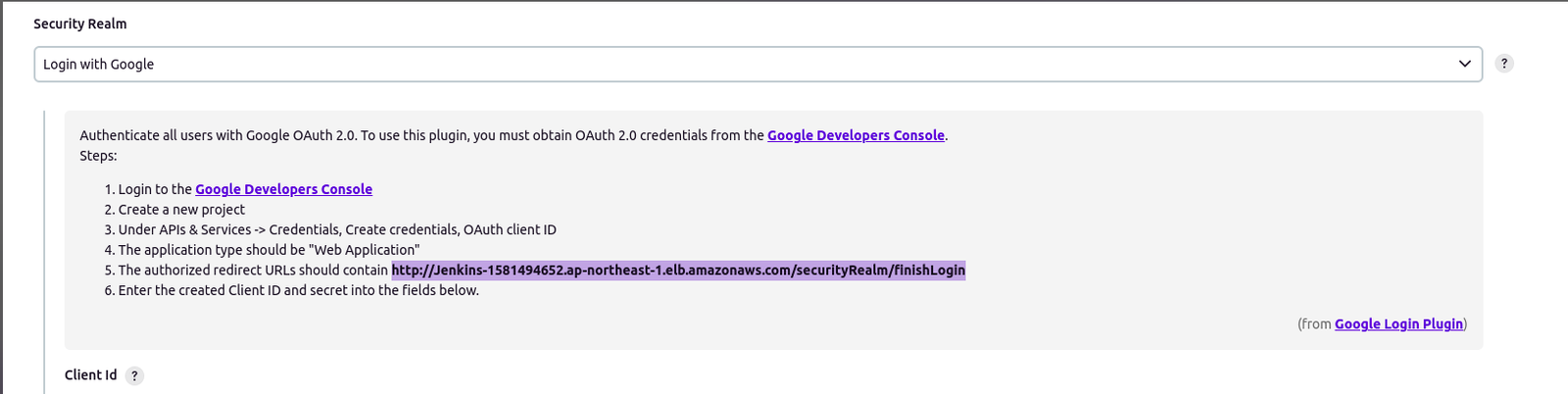This screenshot has height=394, width=1568.
Task: Open Google Developers Console link in intro sentence
Action: (x=856, y=135)
